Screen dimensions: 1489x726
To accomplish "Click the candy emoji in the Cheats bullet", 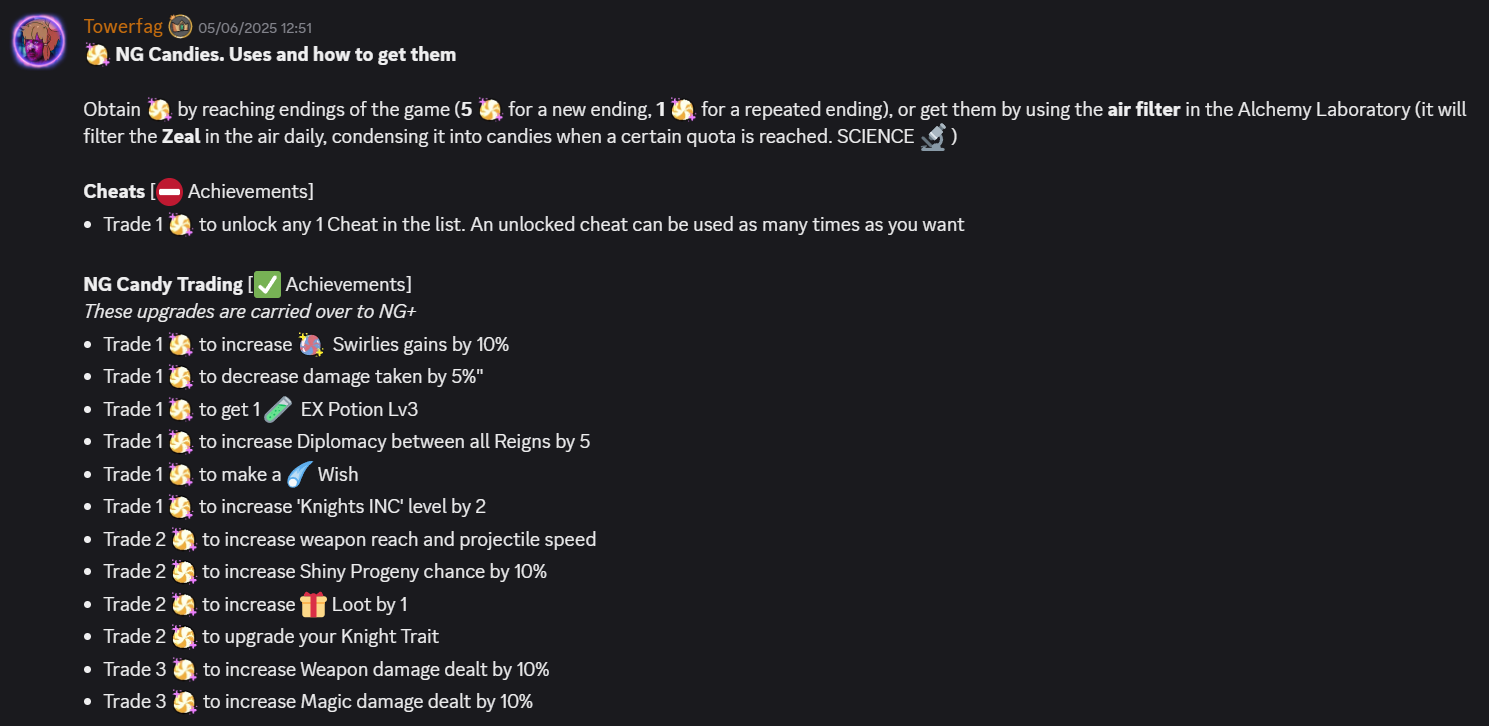I will (x=181, y=225).
